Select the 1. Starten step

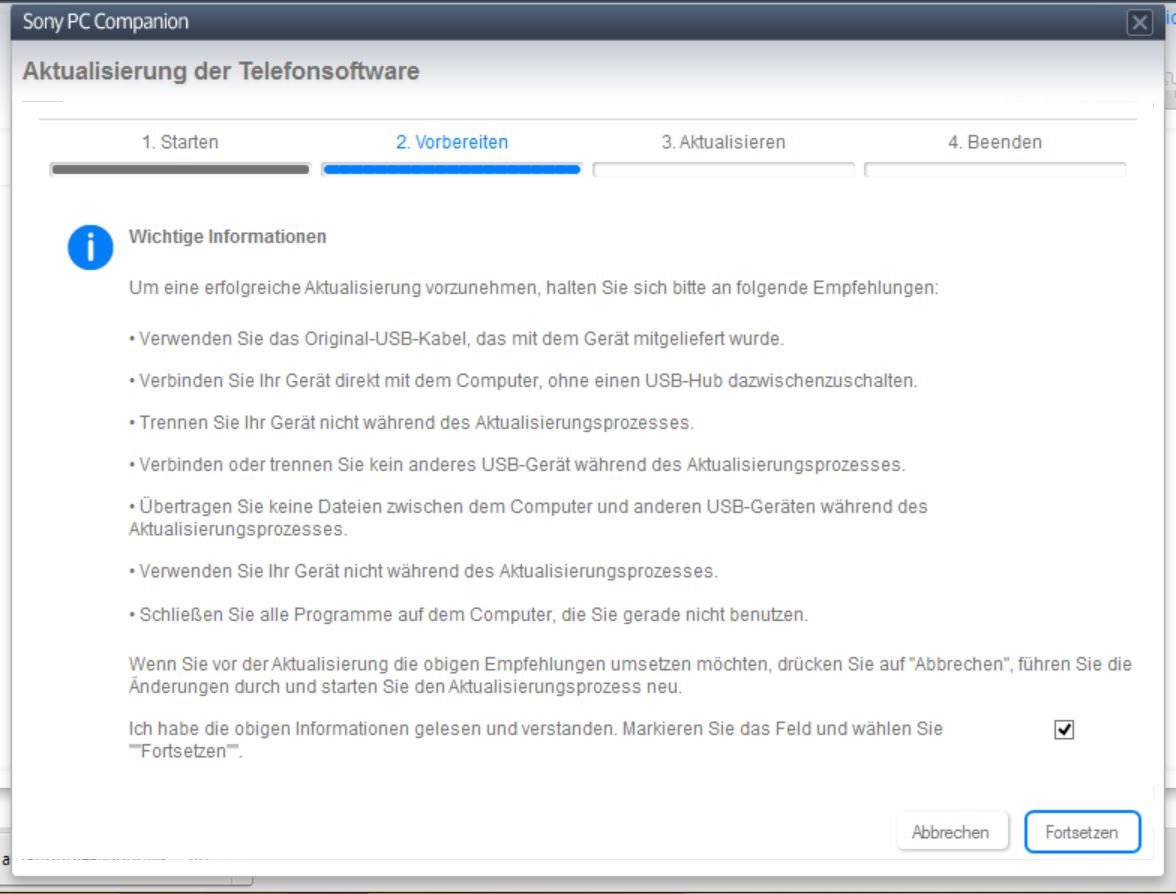180,142
